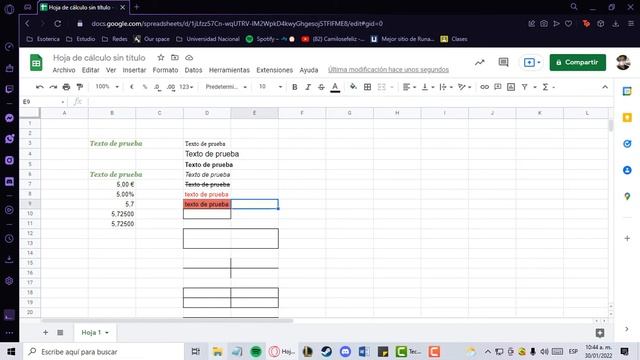The height and width of the screenshot is (360, 640).
Task: Increase decimal places
Action: pyautogui.click(x=171, y=87)
